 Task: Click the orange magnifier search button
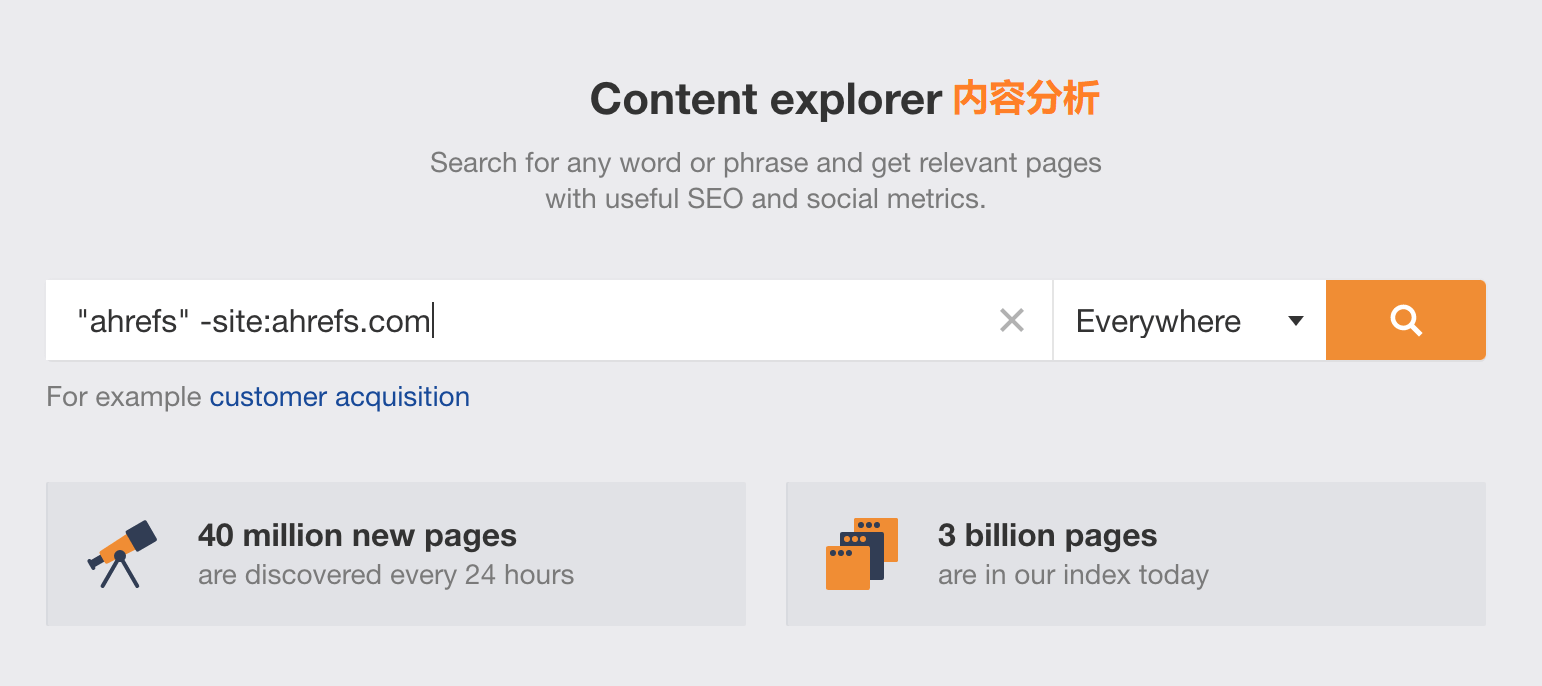1405,320
